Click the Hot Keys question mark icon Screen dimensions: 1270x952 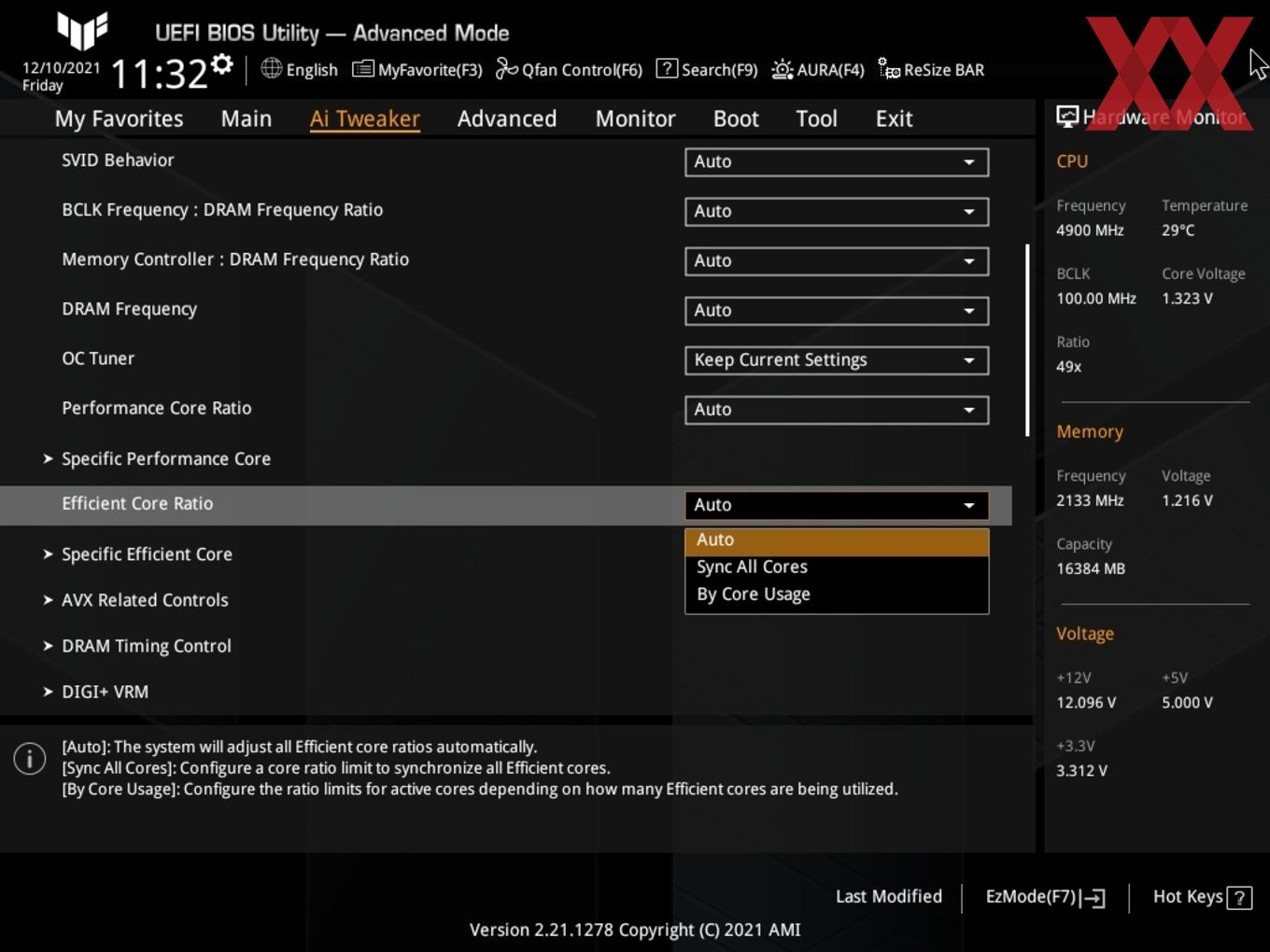point(1239,898)
